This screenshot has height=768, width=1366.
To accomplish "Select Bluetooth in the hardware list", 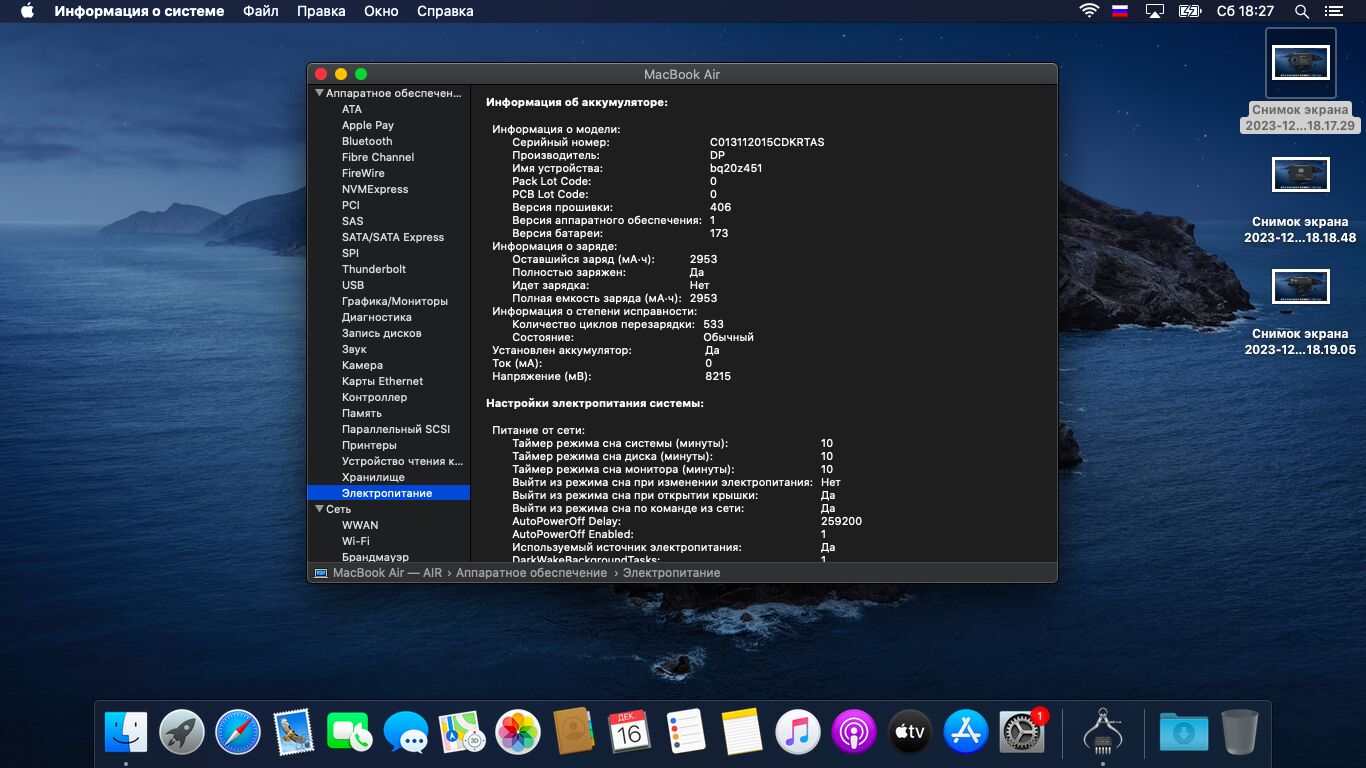I will (367, 141).
